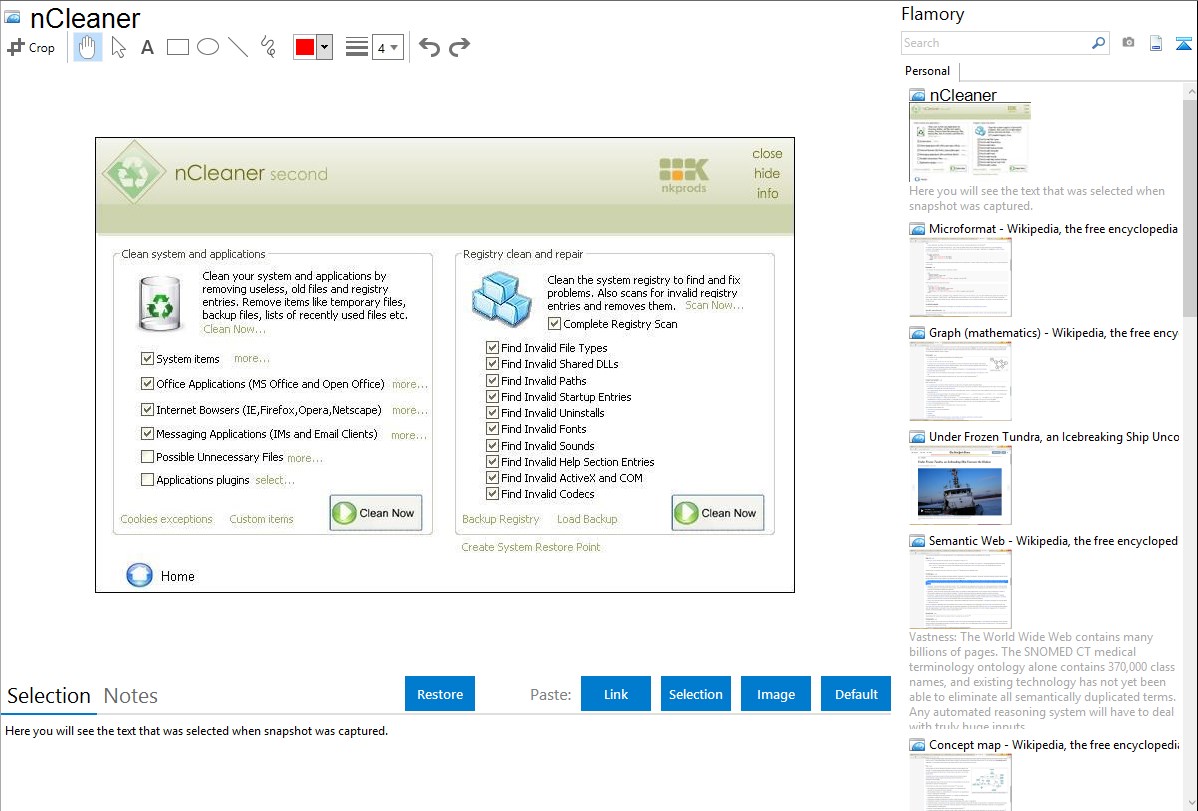The image size is (1198, 811).
Task: Toggle the Office Applications checkbox
Action: click(147, 384)
